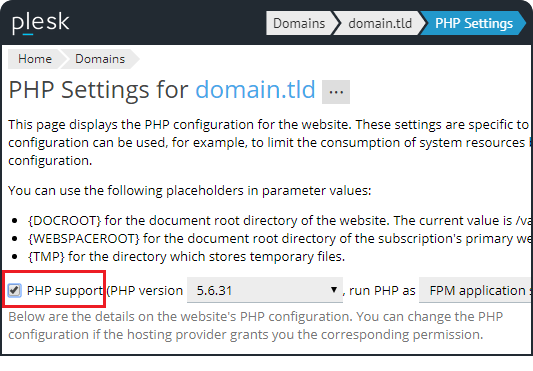Viewport: 533px width, 371px height.
Task: Click the Plesk logo
Action: click(41, 23)
